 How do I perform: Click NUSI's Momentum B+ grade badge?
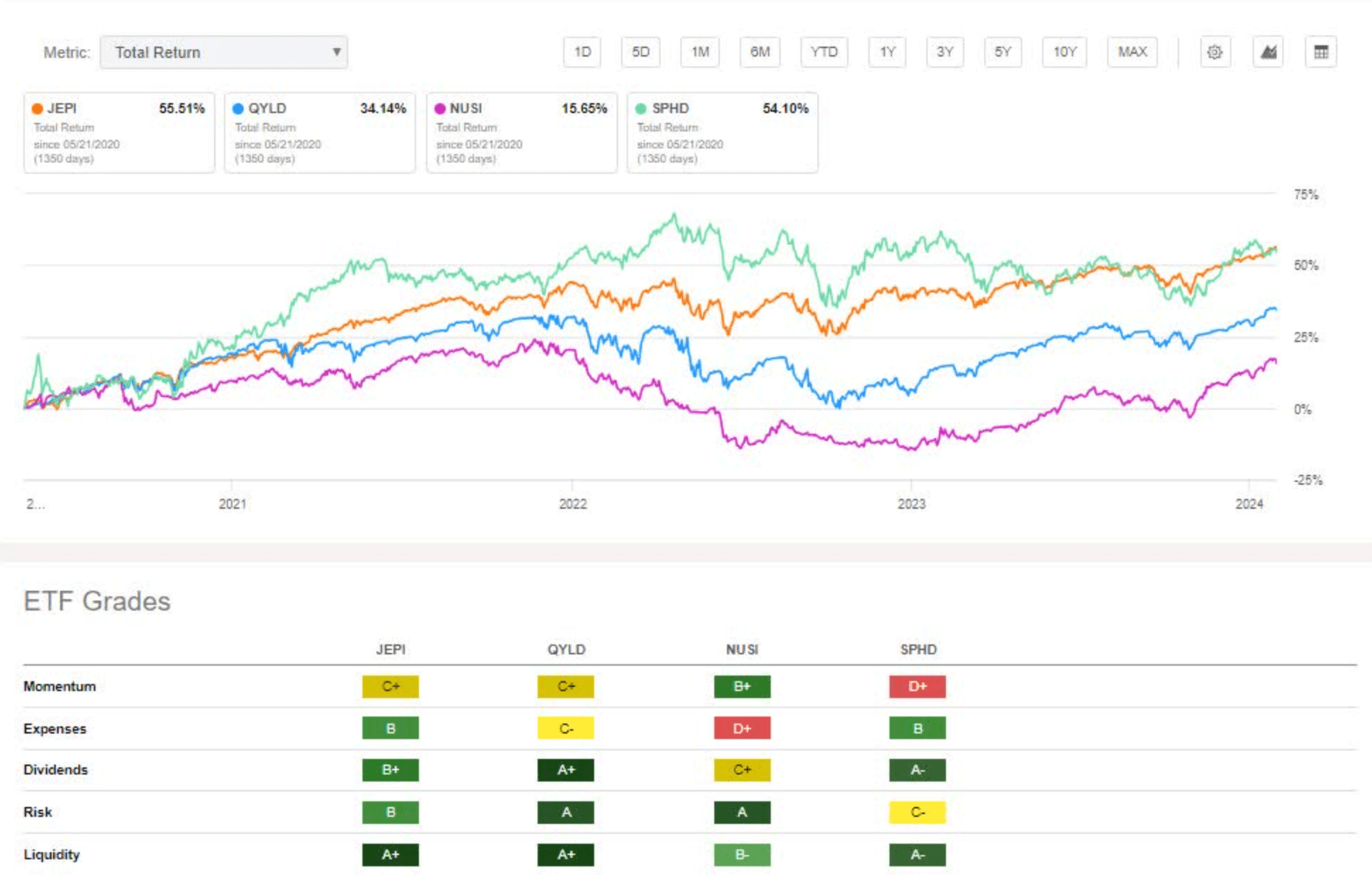742,686
